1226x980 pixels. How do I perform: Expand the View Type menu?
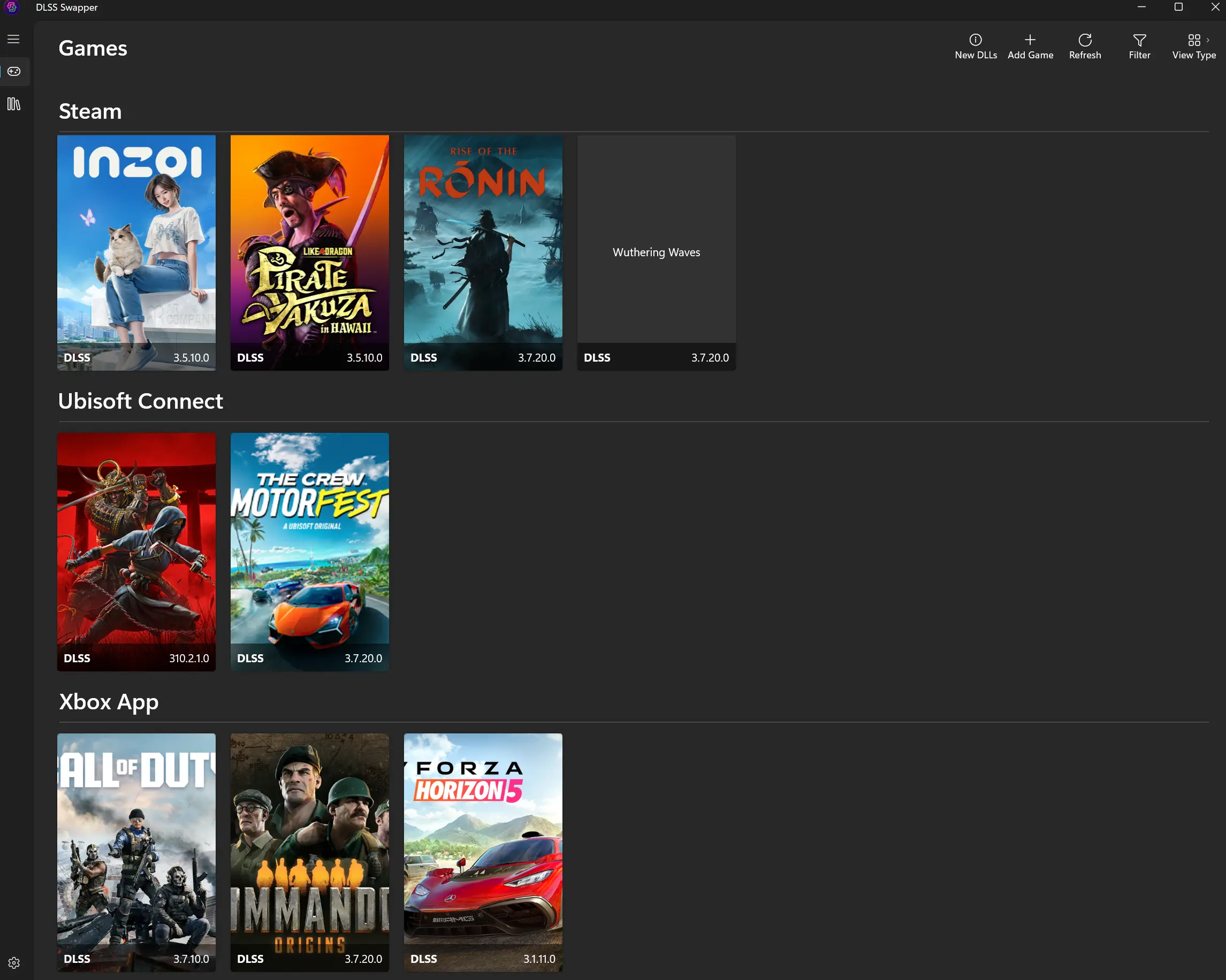[x=1194, y=47]
